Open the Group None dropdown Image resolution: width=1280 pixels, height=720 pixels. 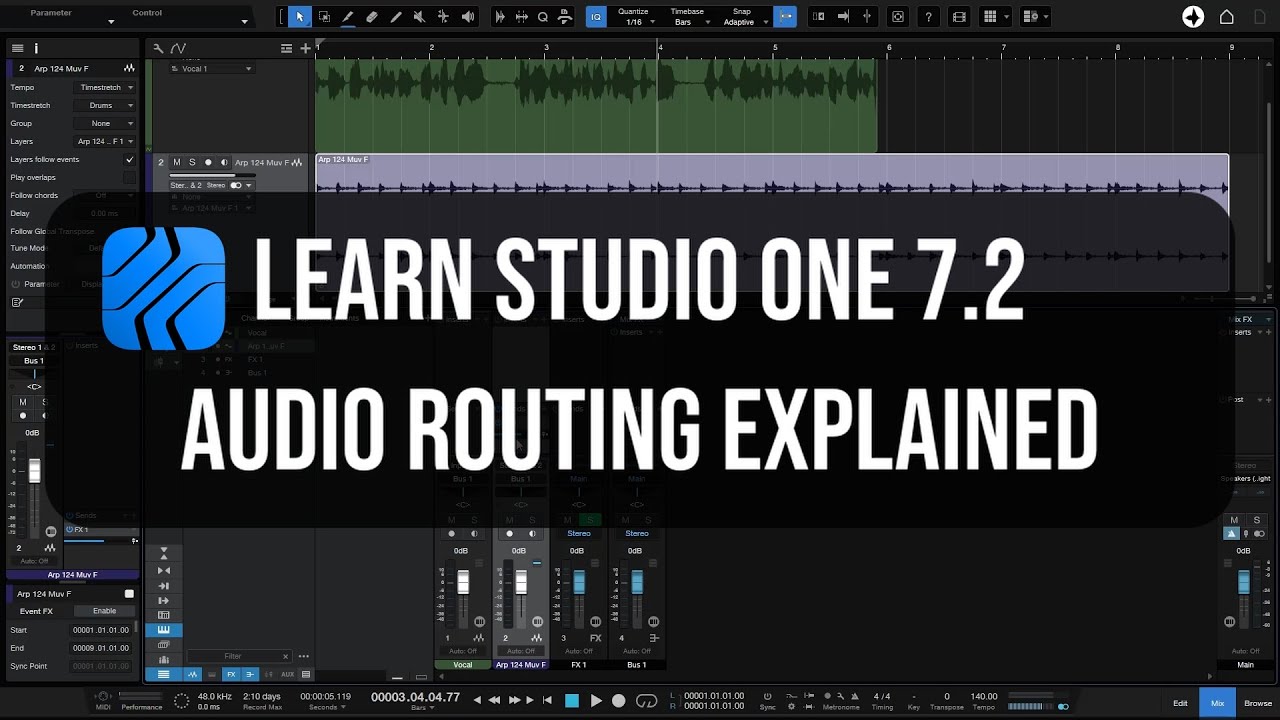[x=106, y=123]
